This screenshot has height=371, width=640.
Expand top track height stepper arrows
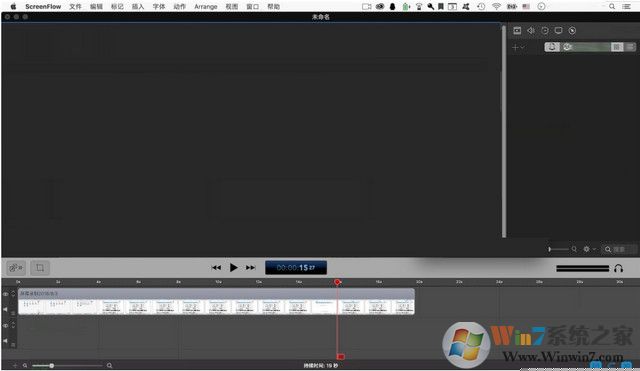13,294
